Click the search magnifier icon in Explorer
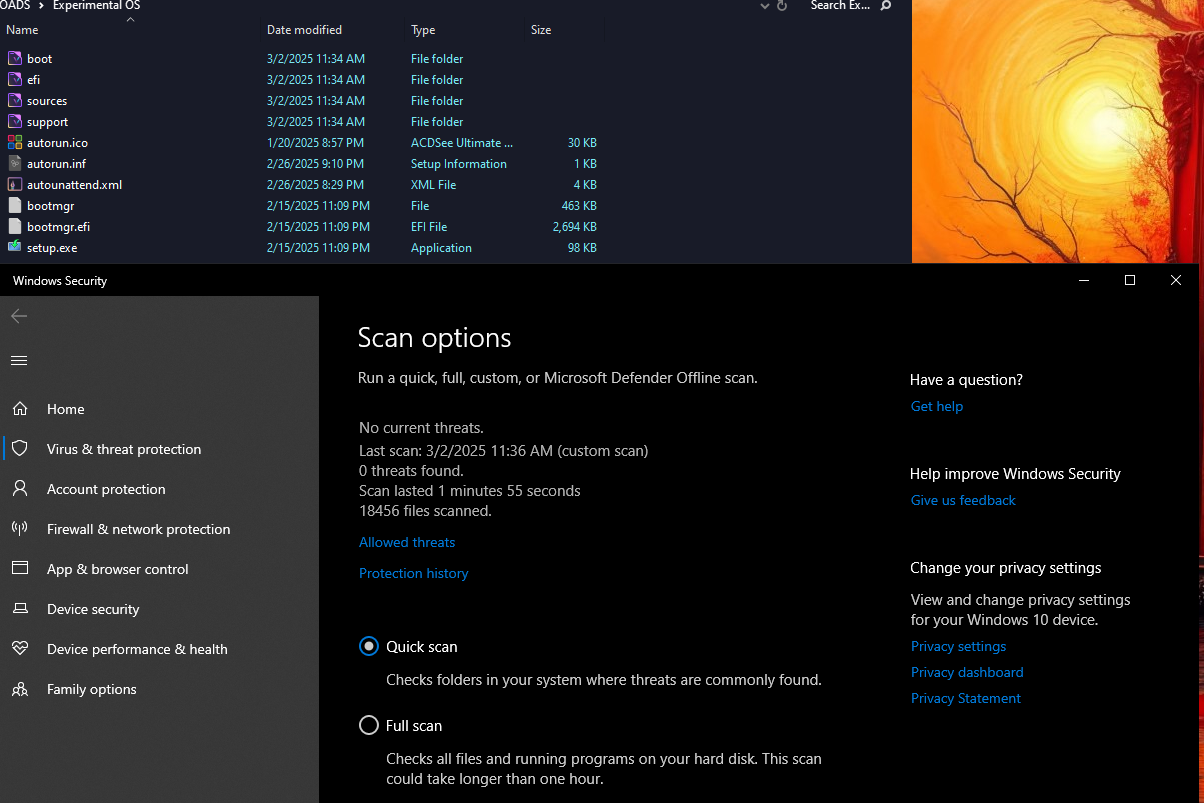Image resolution: width=1204 pixels, height=803 pixels. [885, 6]
